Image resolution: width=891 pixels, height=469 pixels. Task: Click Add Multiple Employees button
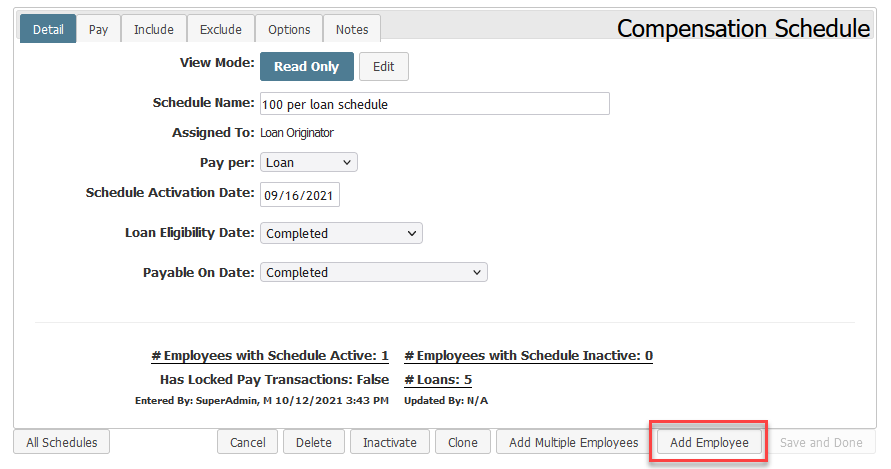[x=574, y=442]
